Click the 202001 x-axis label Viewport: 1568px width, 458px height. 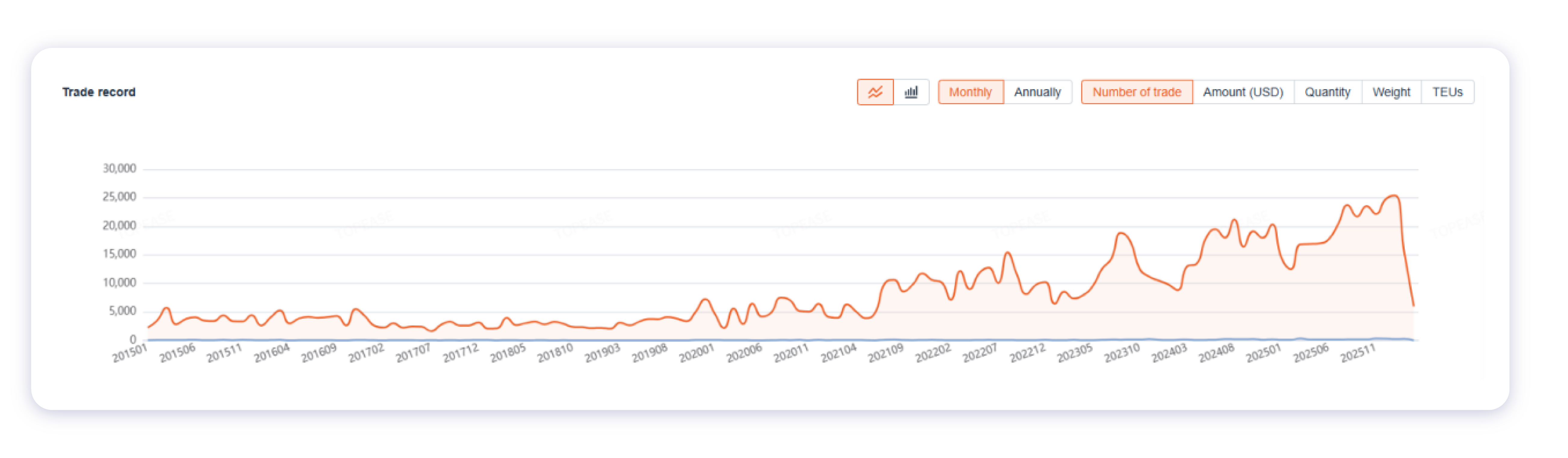pos(696,353)
